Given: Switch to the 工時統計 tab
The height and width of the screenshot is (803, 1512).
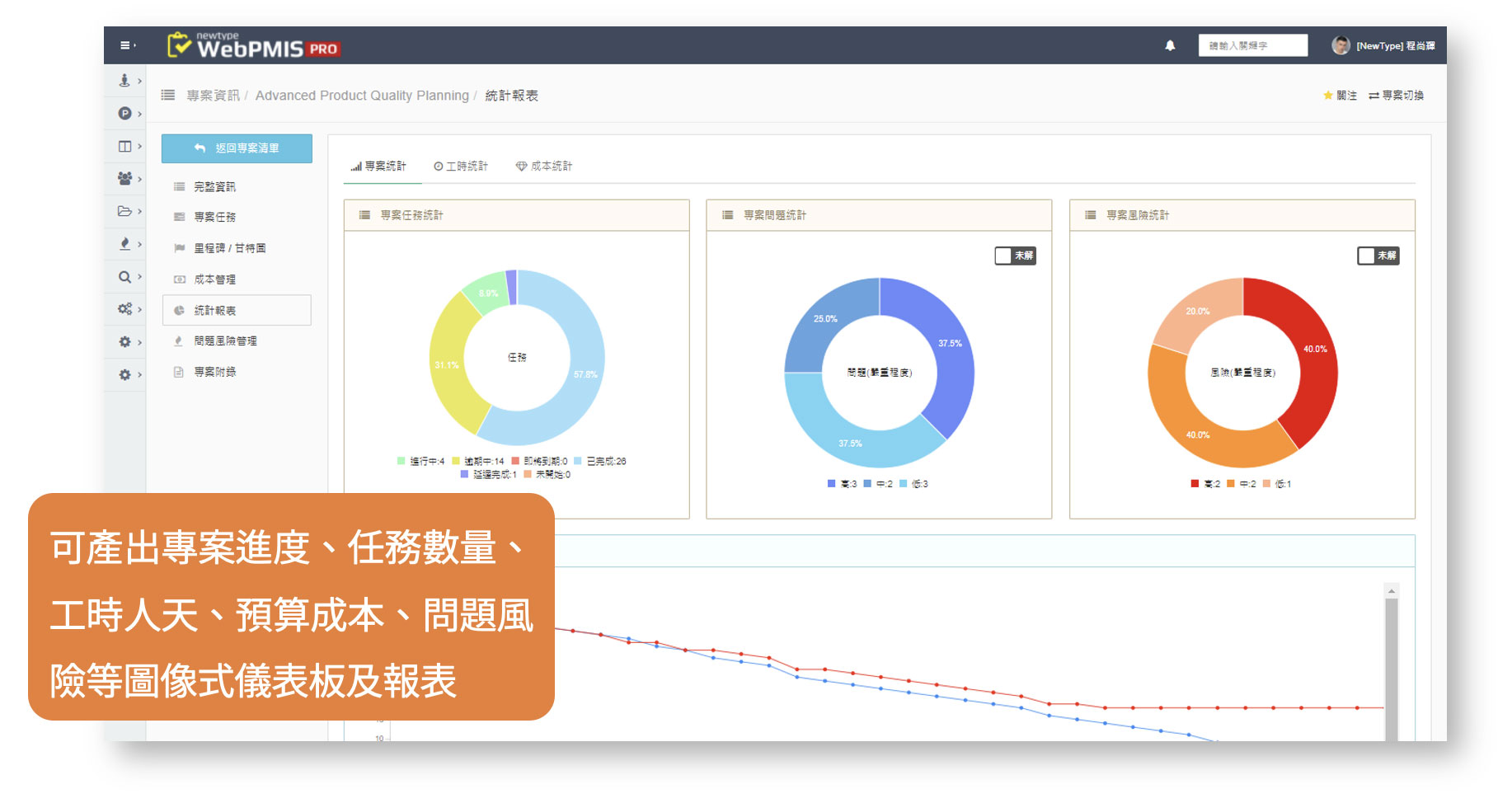Looking at the screenshot, I should (x=461, y=167).
